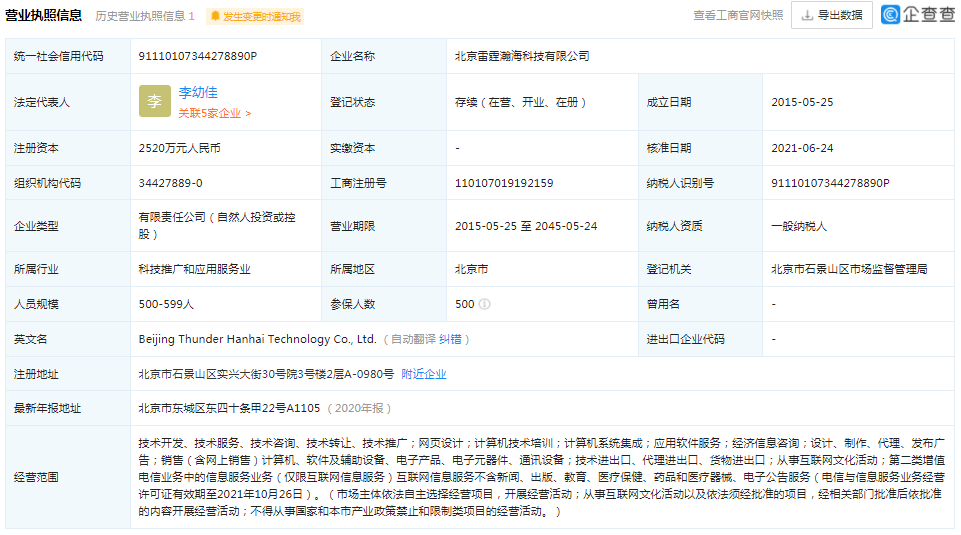Image resolution: width=961 pixels, height=535 pixels.
Task: Open legal representative 李幼佳 profile
Action: pyautogui.click(x=198, y=92)
